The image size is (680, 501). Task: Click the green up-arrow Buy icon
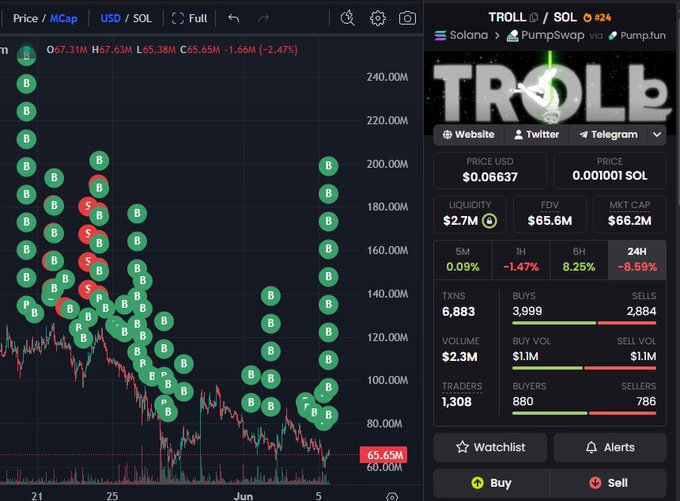click(x=477, y=483)
